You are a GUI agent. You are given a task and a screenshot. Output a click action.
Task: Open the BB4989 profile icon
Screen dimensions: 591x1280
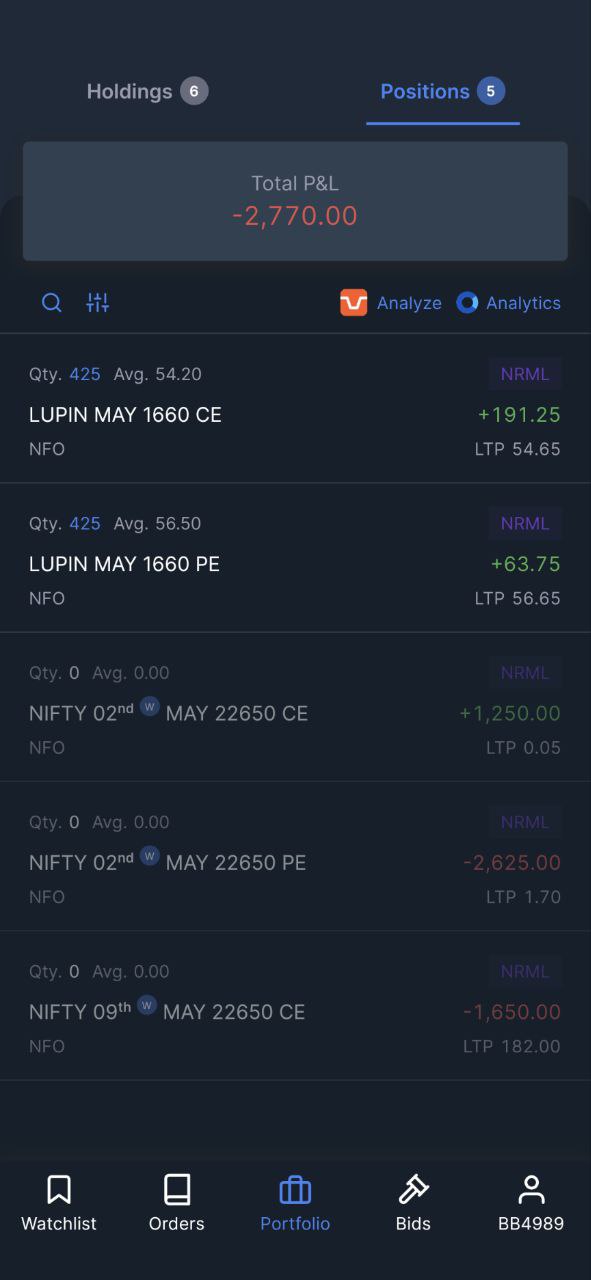click(531, 1189)
